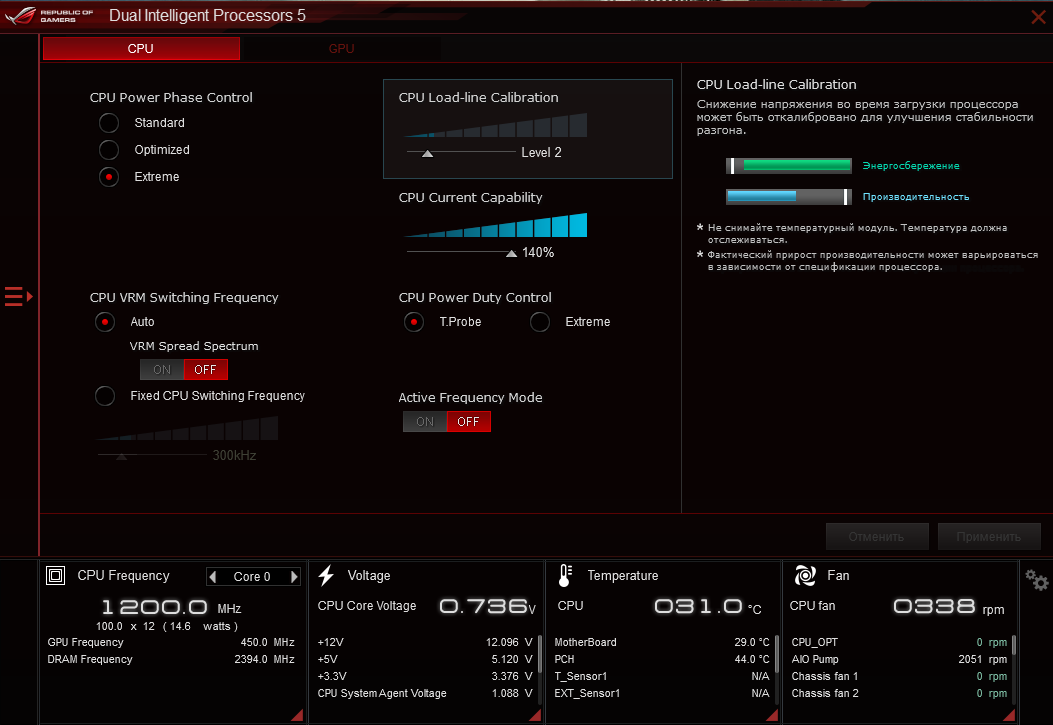Click the CPU fan 0338 rpm reading
The height and width of the screenshot is (725, 1053).
click(948, 607)
